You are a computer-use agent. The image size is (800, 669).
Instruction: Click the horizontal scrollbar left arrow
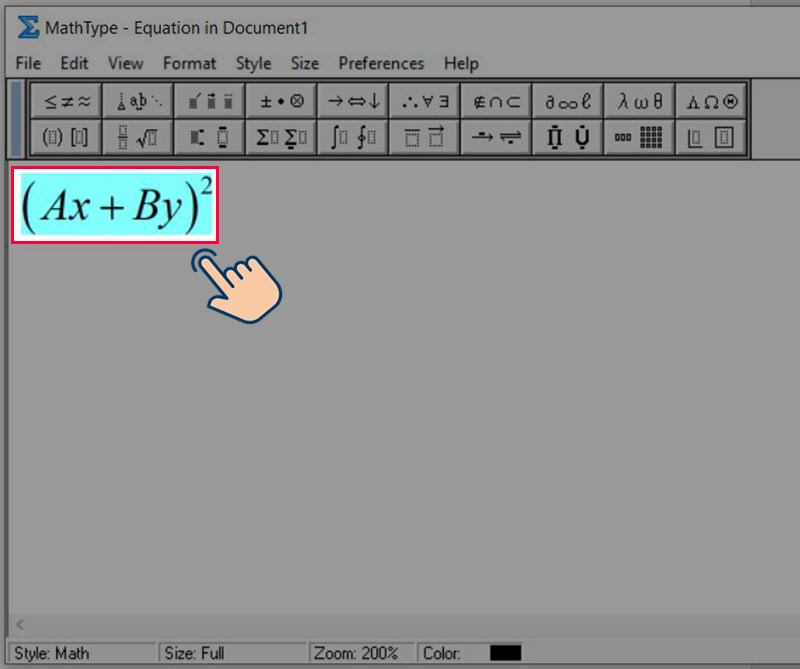pos(20,624)
